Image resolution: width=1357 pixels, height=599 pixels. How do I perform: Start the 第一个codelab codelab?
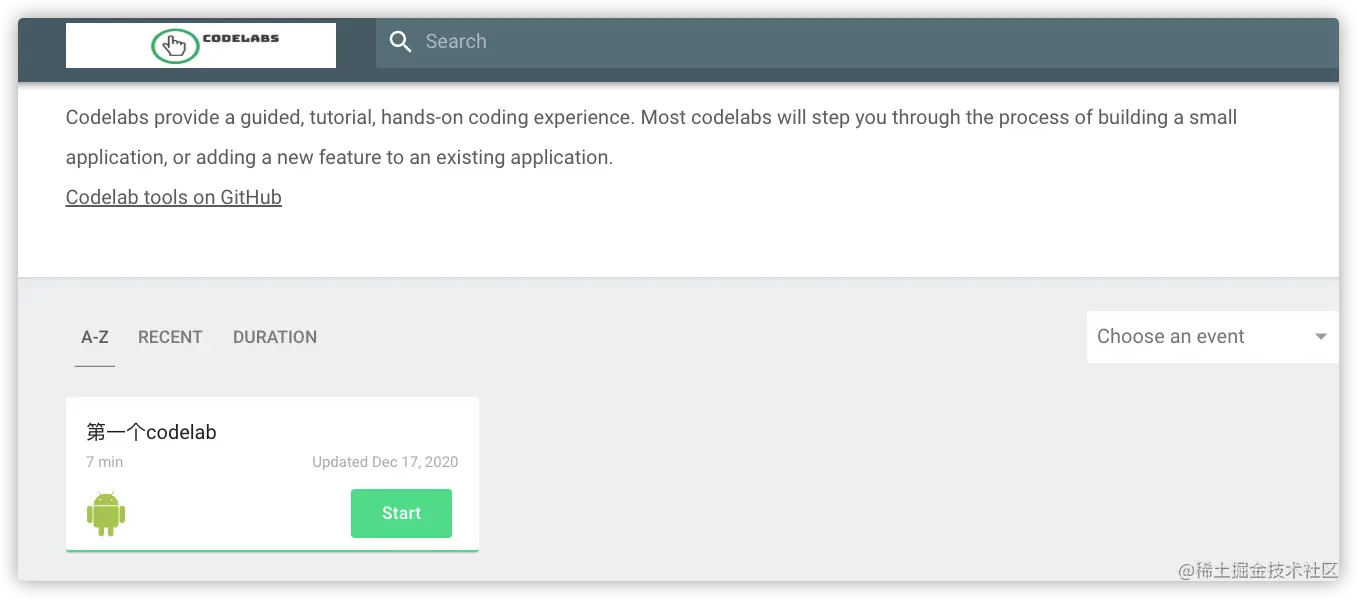tap(401, 513)
